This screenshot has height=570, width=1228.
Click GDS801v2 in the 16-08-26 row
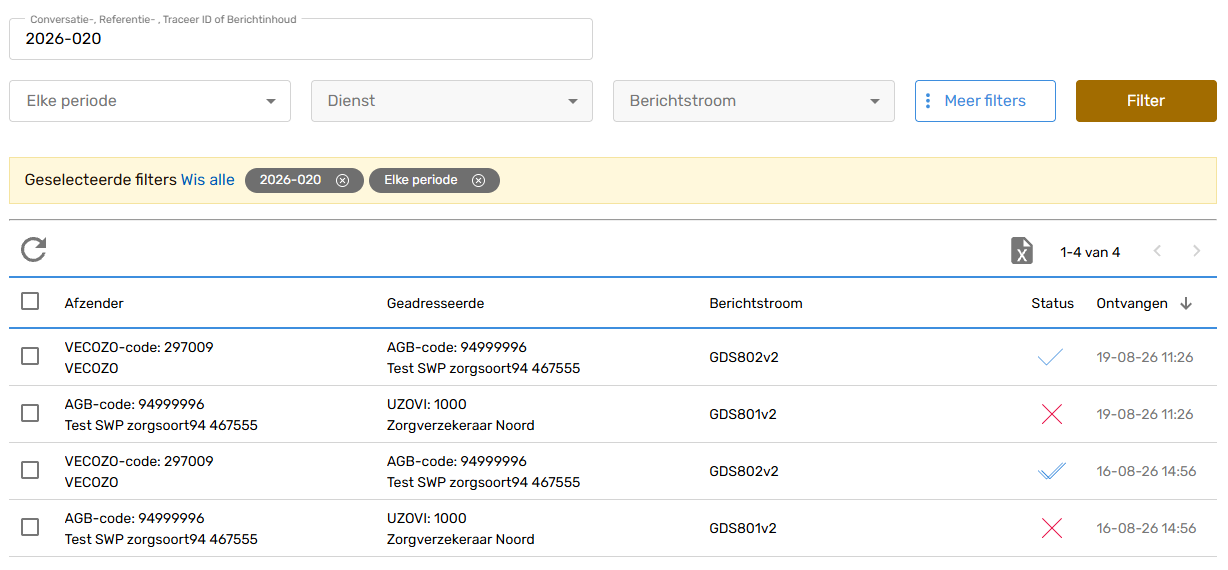743,528
